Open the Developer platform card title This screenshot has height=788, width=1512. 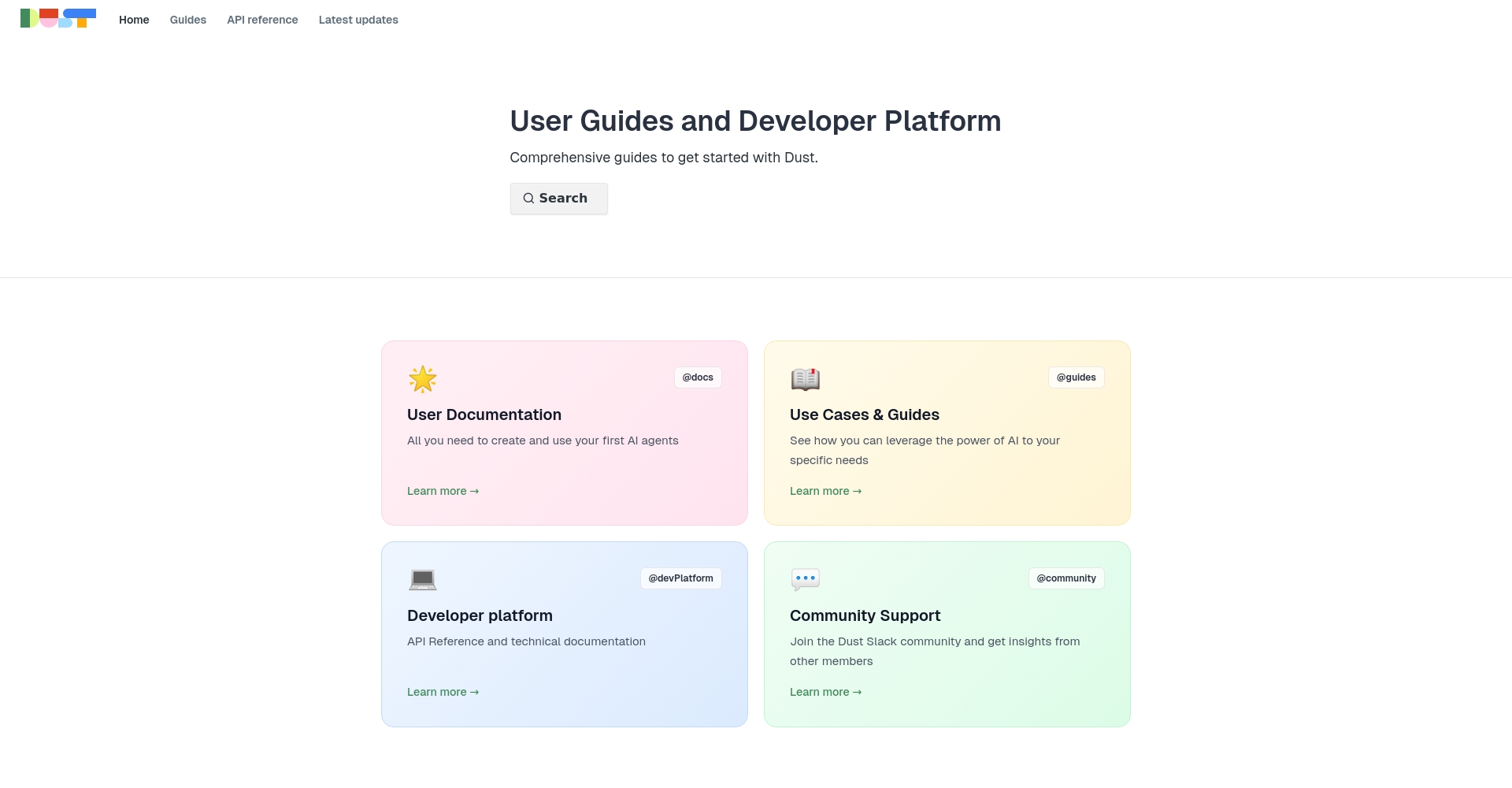click(480, 615)
